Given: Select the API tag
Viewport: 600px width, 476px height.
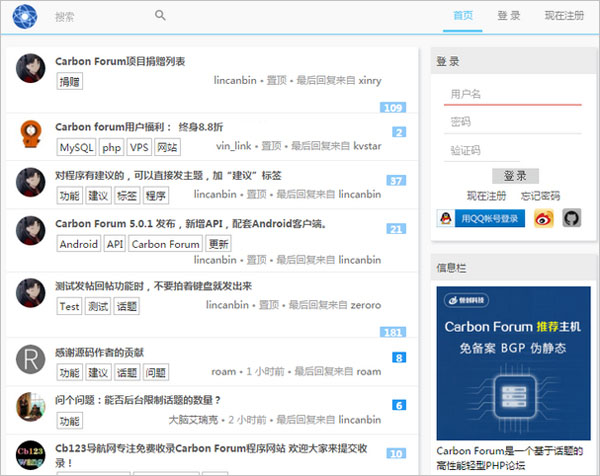Looking at the screenshot, I should (x=114, y=244).
